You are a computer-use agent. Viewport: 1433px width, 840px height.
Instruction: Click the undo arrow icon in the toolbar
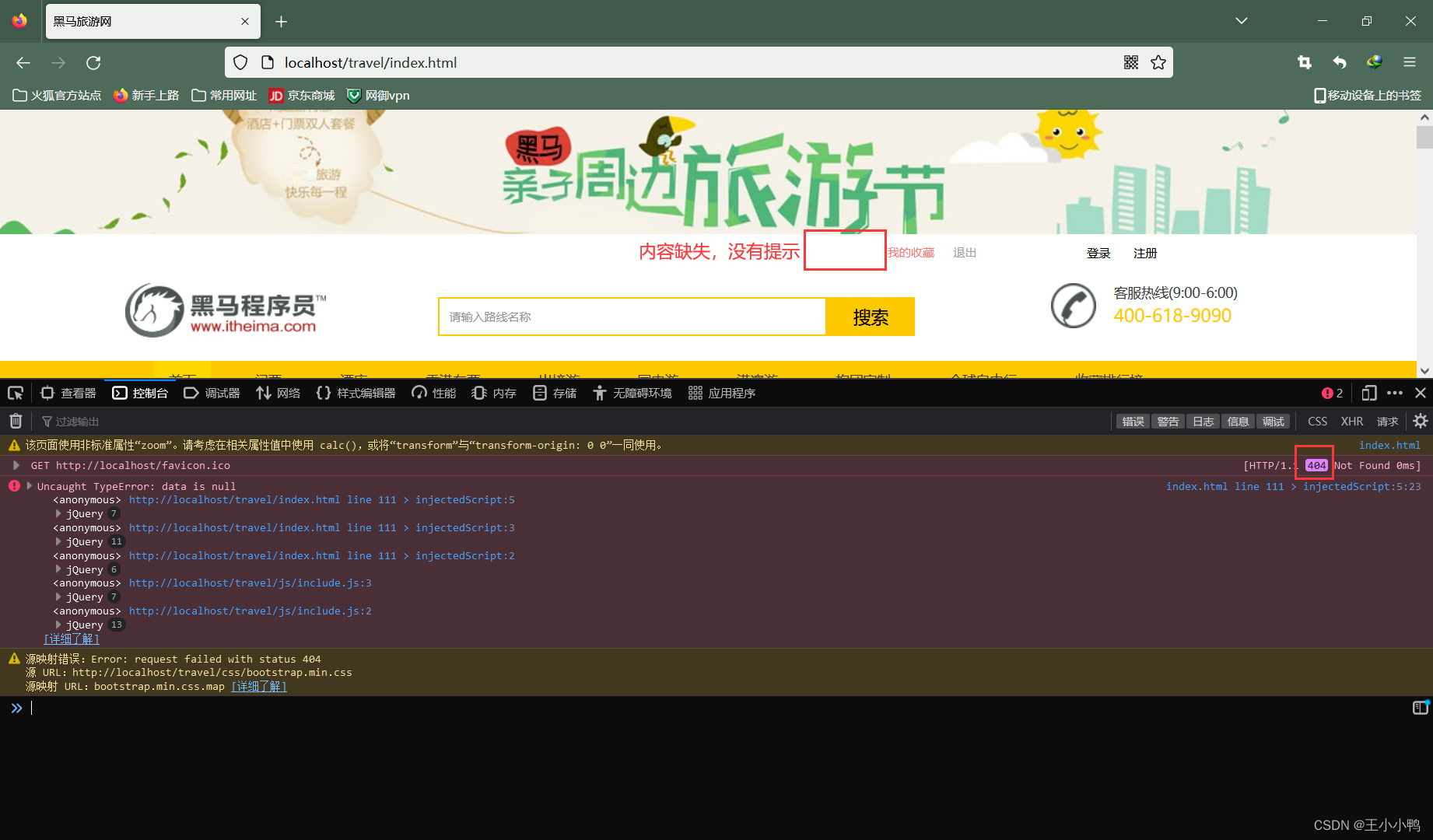1340,62
